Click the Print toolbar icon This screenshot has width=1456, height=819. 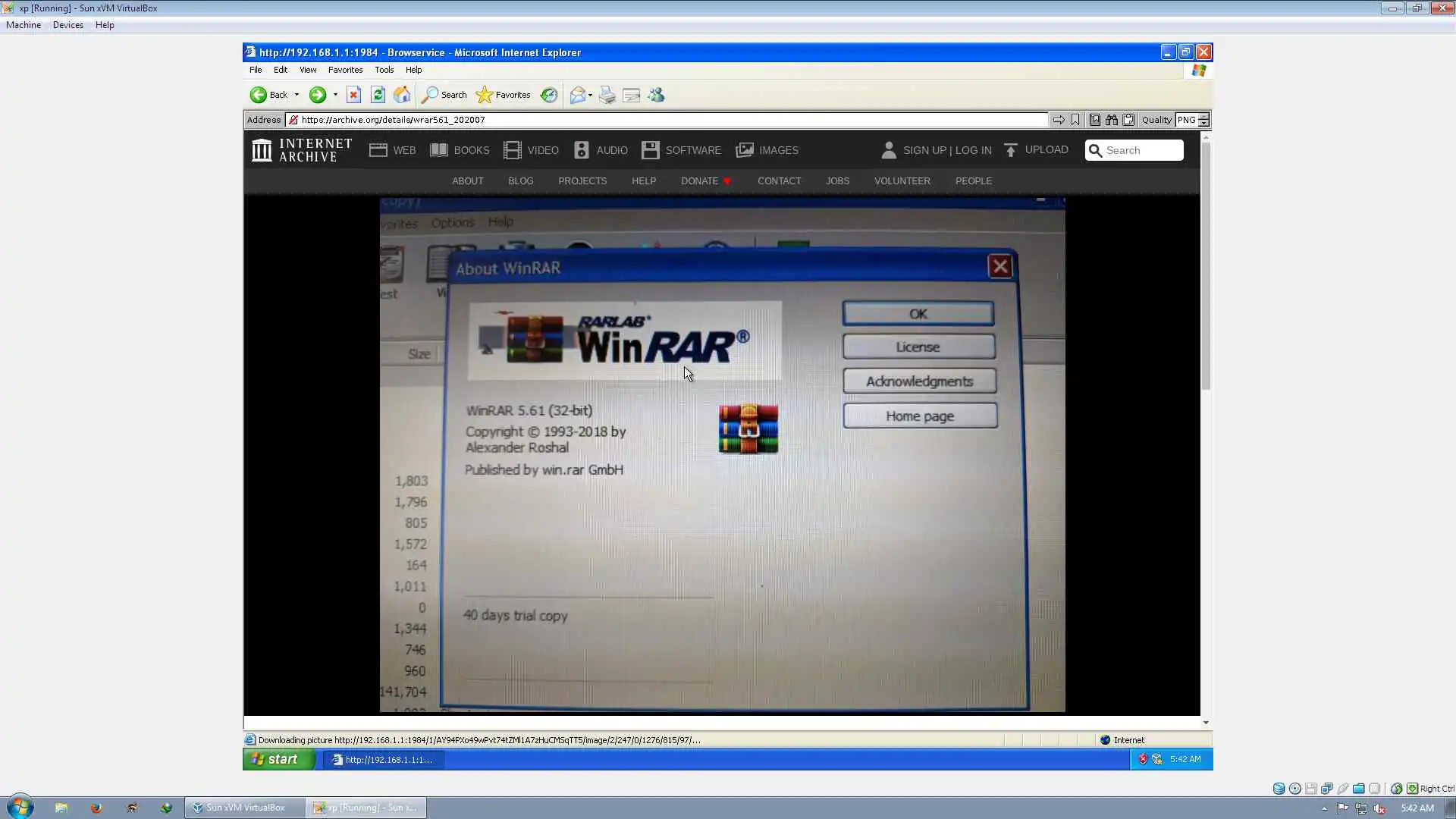607,95
